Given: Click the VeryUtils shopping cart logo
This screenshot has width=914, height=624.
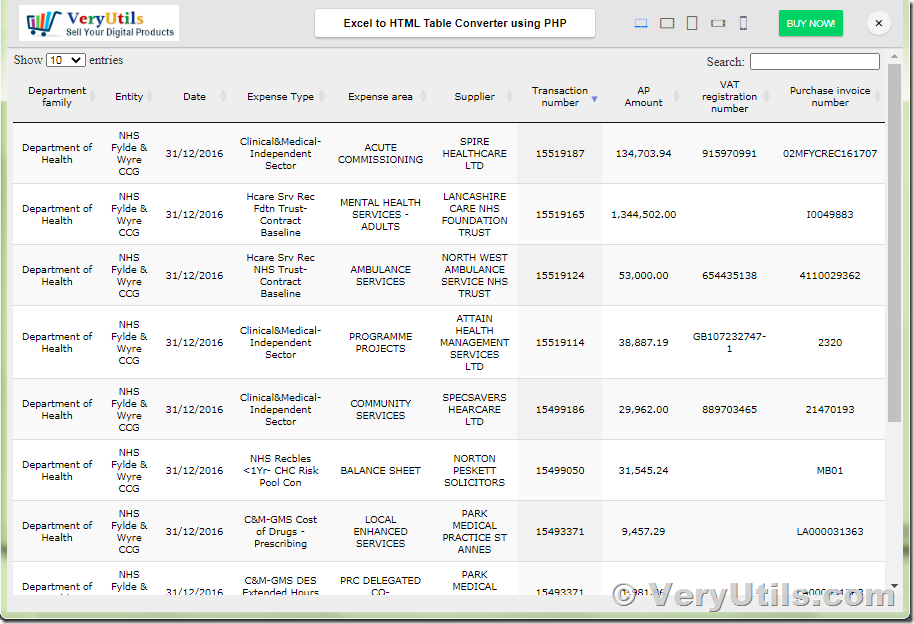Looking at the screenshot, I should click(x=99, y=23).
